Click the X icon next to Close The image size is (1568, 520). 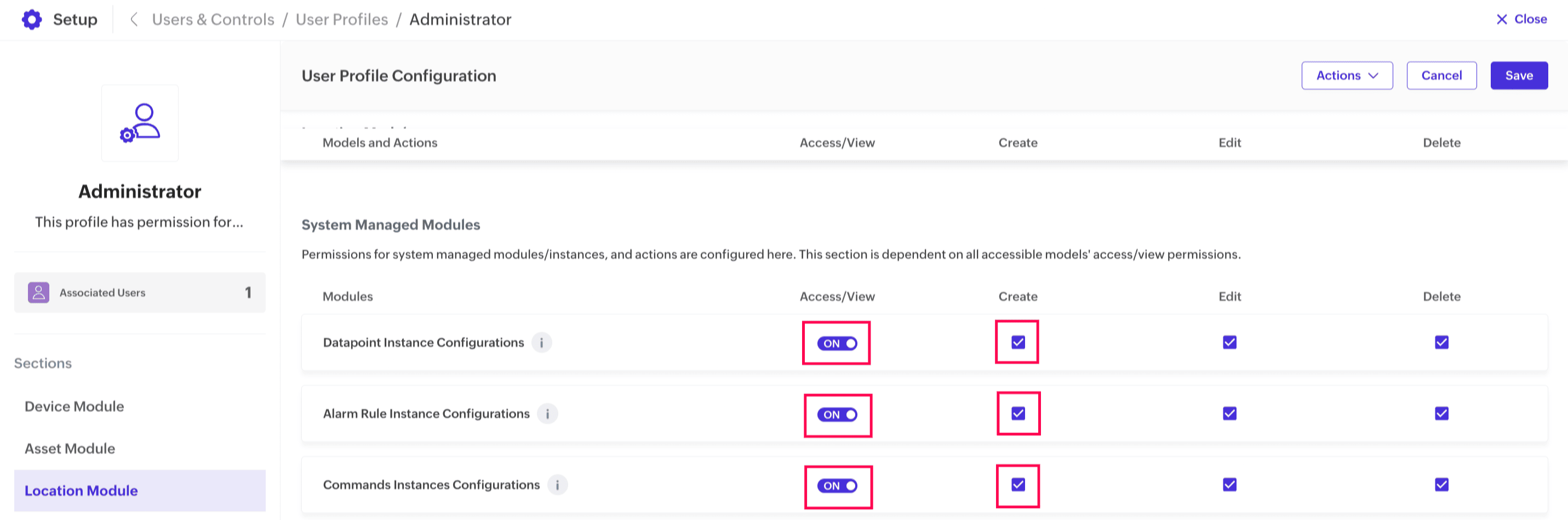click(1502, 20)
